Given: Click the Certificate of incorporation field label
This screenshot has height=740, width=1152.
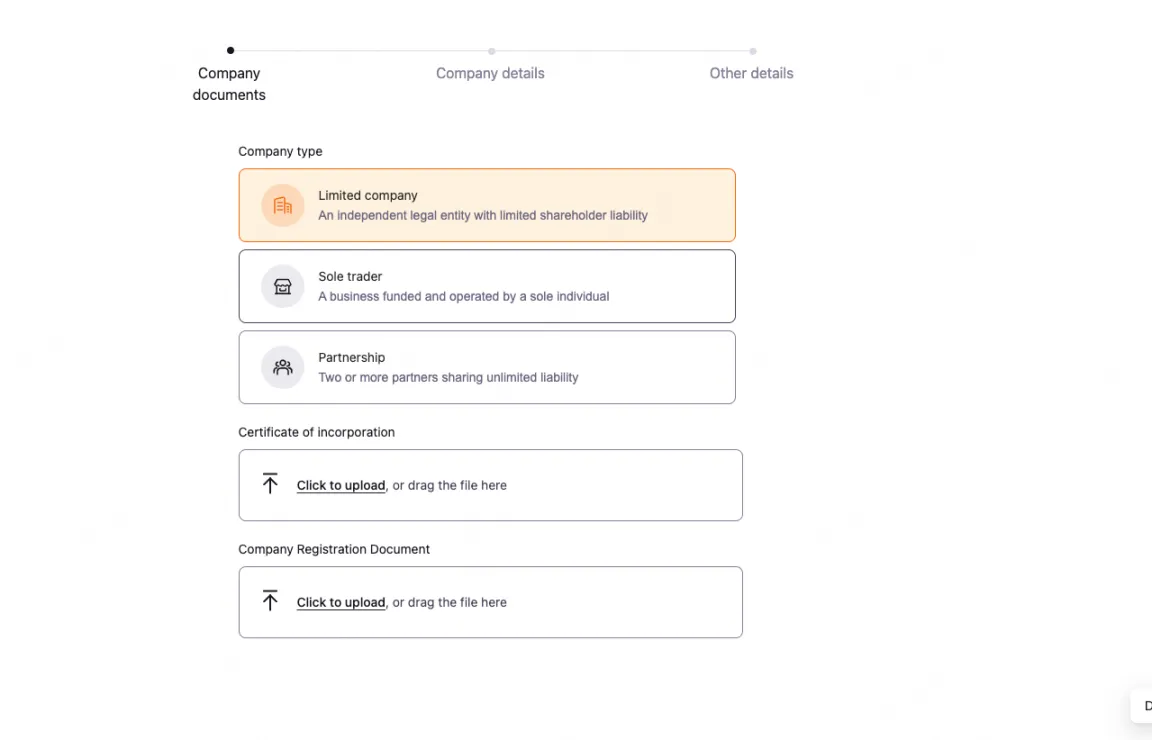Looking at the screenshot, I should (316, 432).
